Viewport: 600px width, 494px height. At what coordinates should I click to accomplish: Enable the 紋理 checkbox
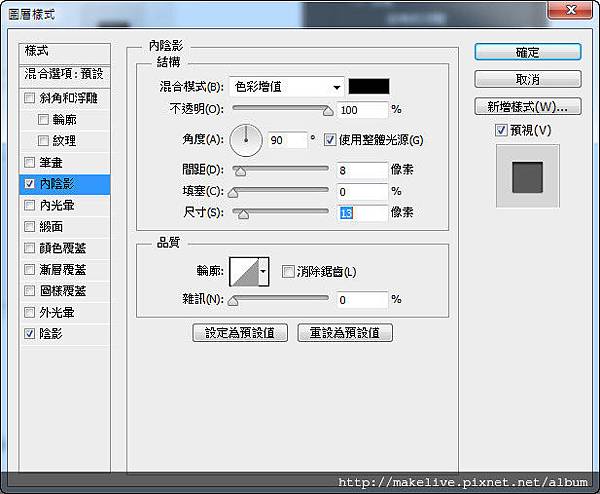pos(43,141)
